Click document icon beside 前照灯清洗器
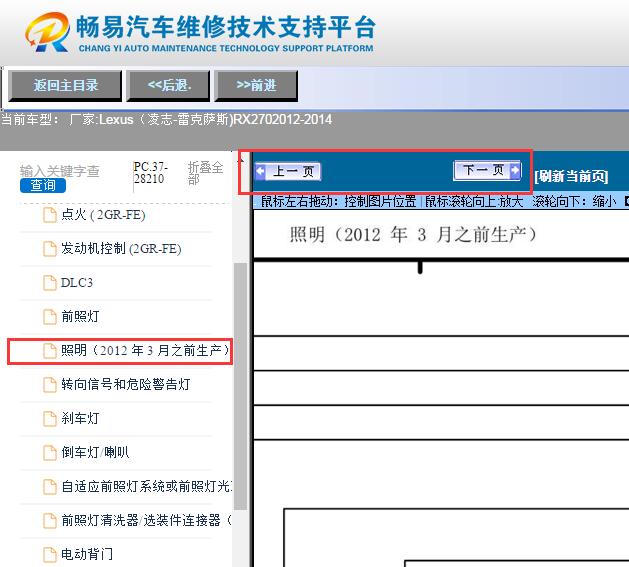The height and width of the screenshot is (567, 629). point(50,520)
